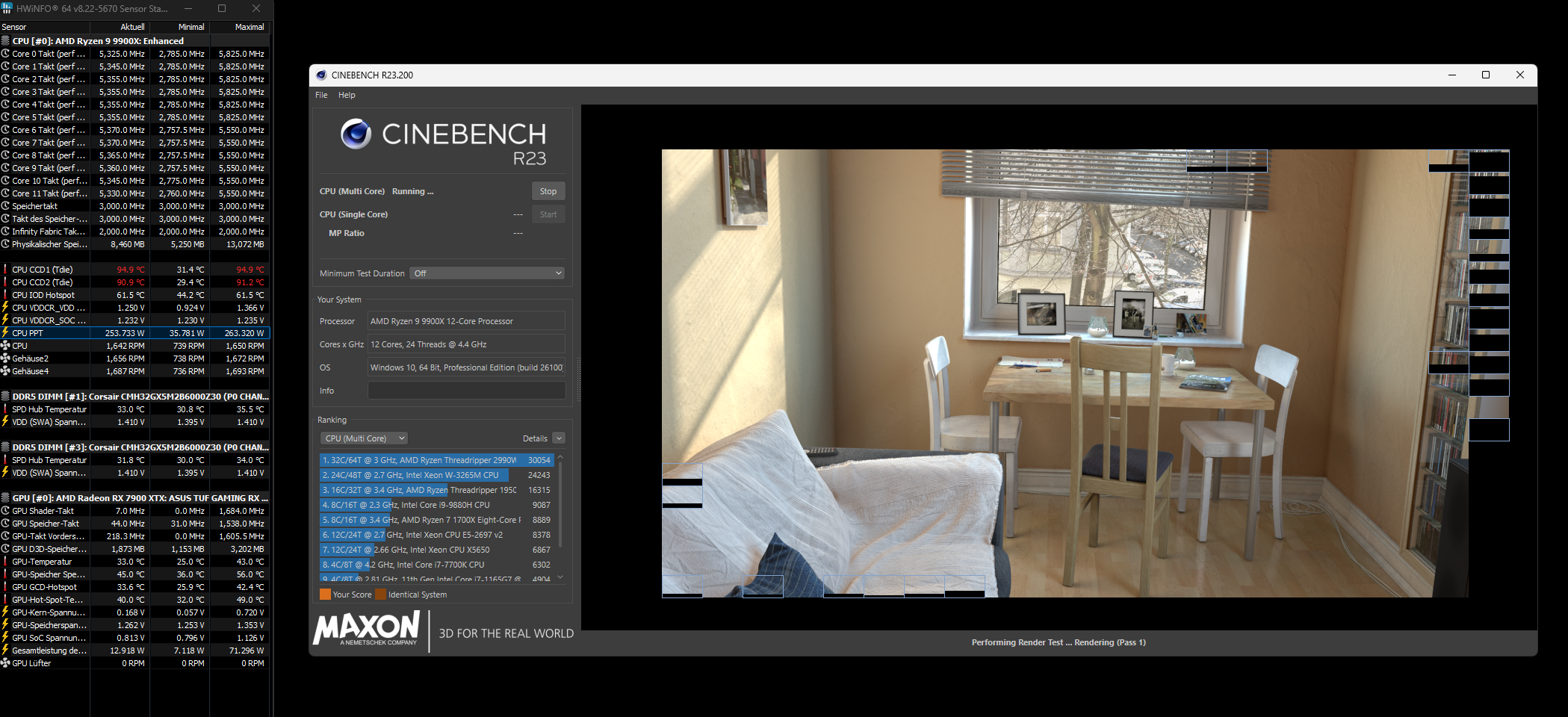Click the Details label in Ranking
Screen dimensions: 1568x717
point(535,438)
